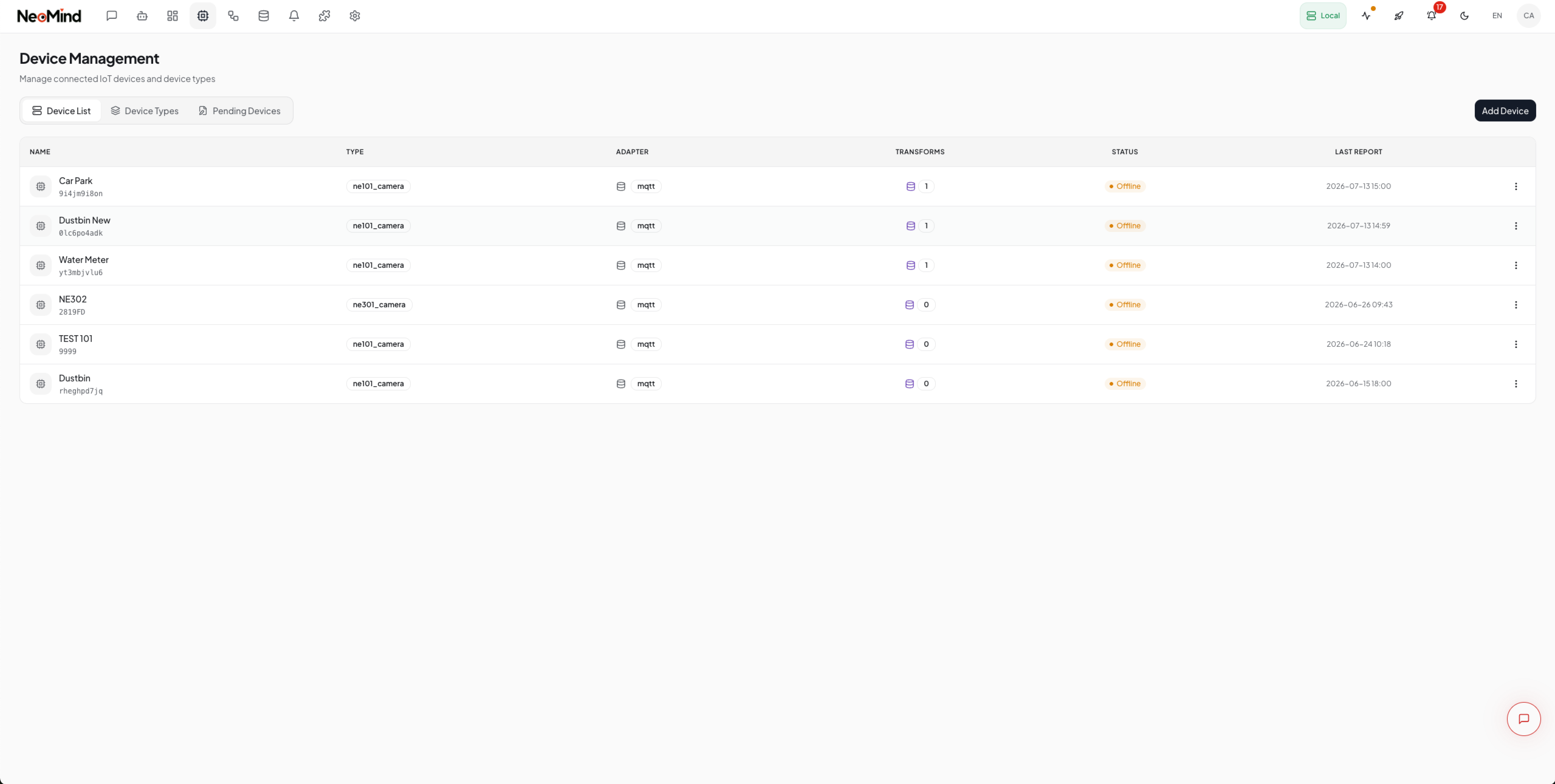This screenshot has height=784, width=1555.
Task: Open the floating chat assistant button
Action: point(1524,719)
